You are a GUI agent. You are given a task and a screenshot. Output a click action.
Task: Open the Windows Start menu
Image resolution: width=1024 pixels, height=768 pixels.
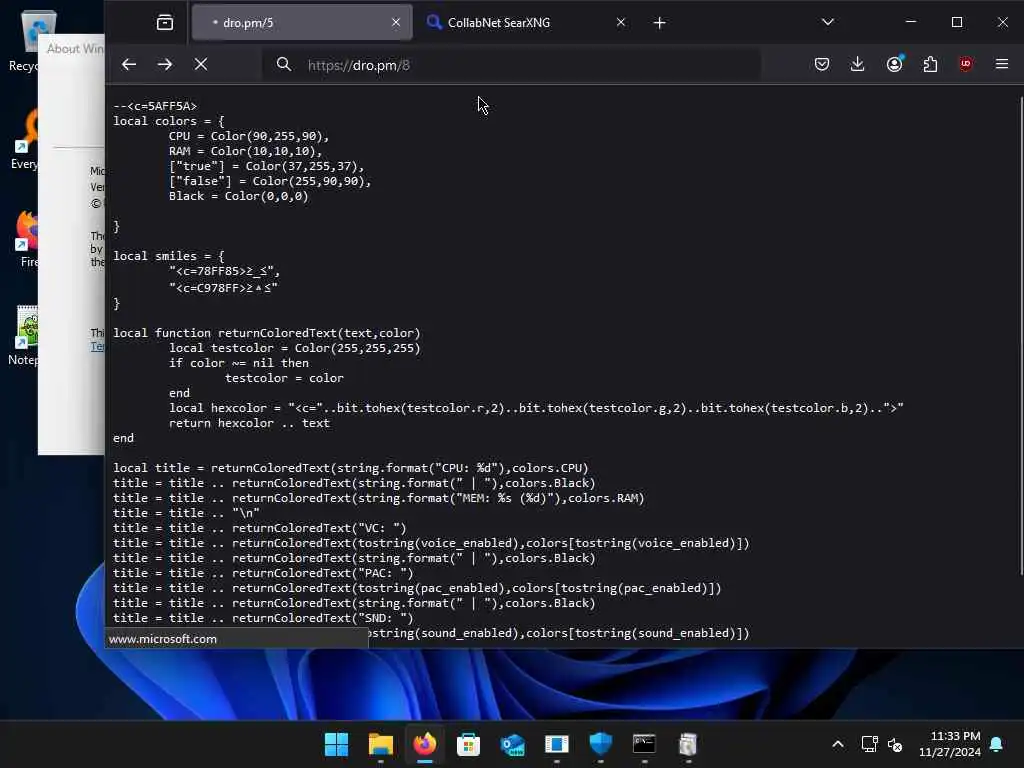(x=336, y=744)
